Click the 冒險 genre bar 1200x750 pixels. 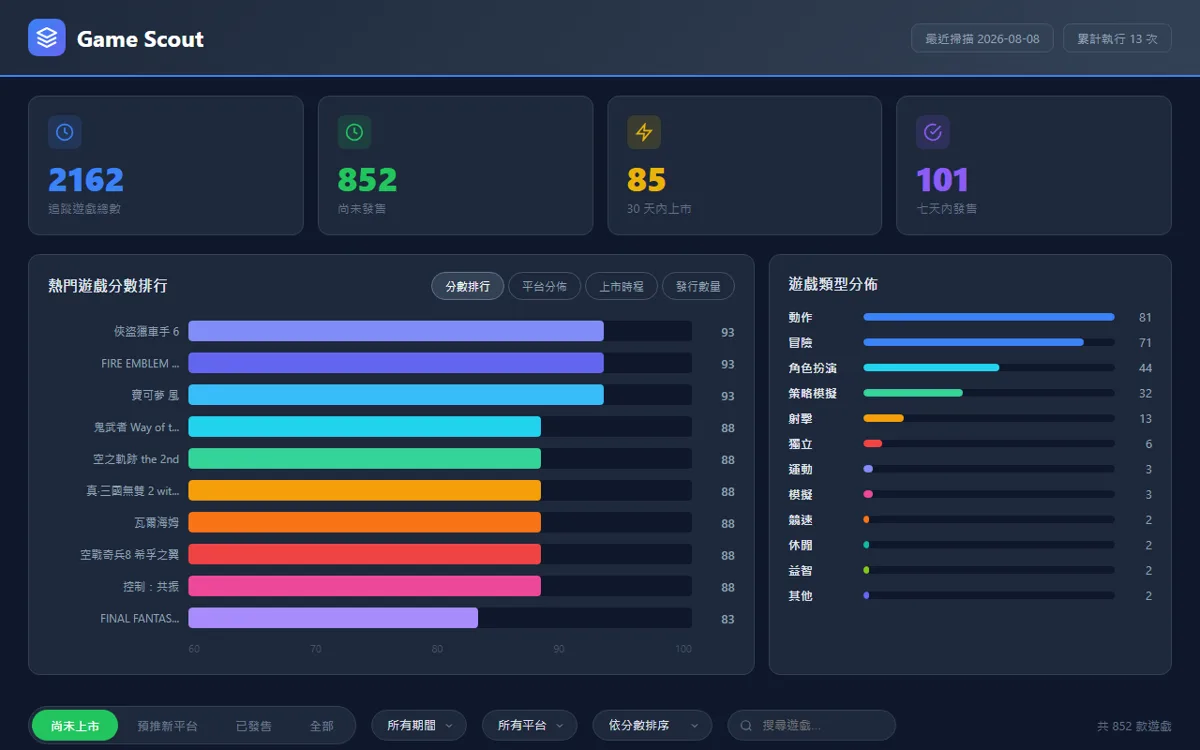(x=974, y=342)
